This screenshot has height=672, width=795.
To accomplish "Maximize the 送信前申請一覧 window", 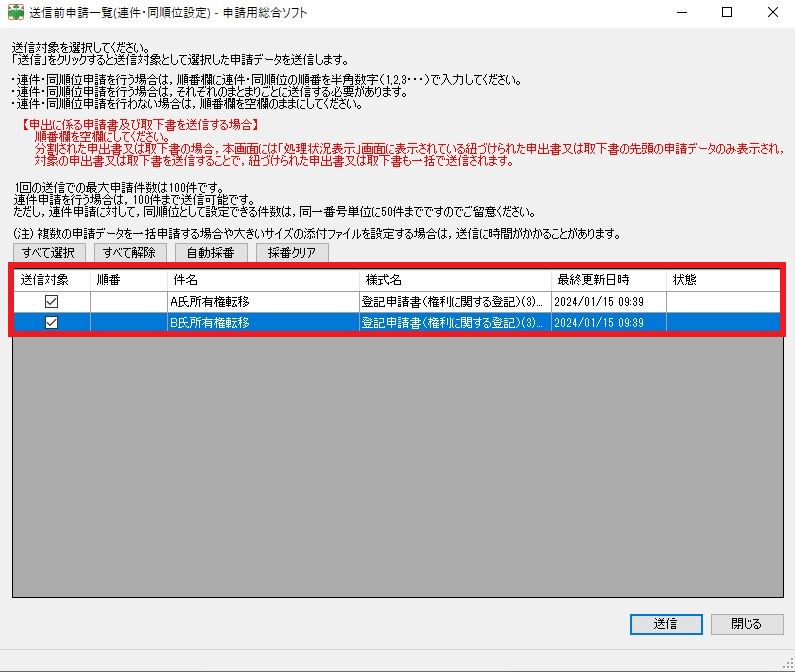I will coord(727,13).
